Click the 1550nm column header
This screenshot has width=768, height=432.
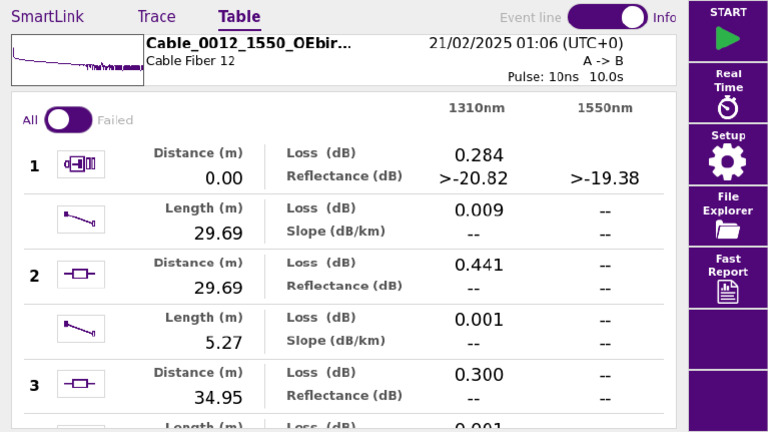pyautogui.click(x=605, y=108)
